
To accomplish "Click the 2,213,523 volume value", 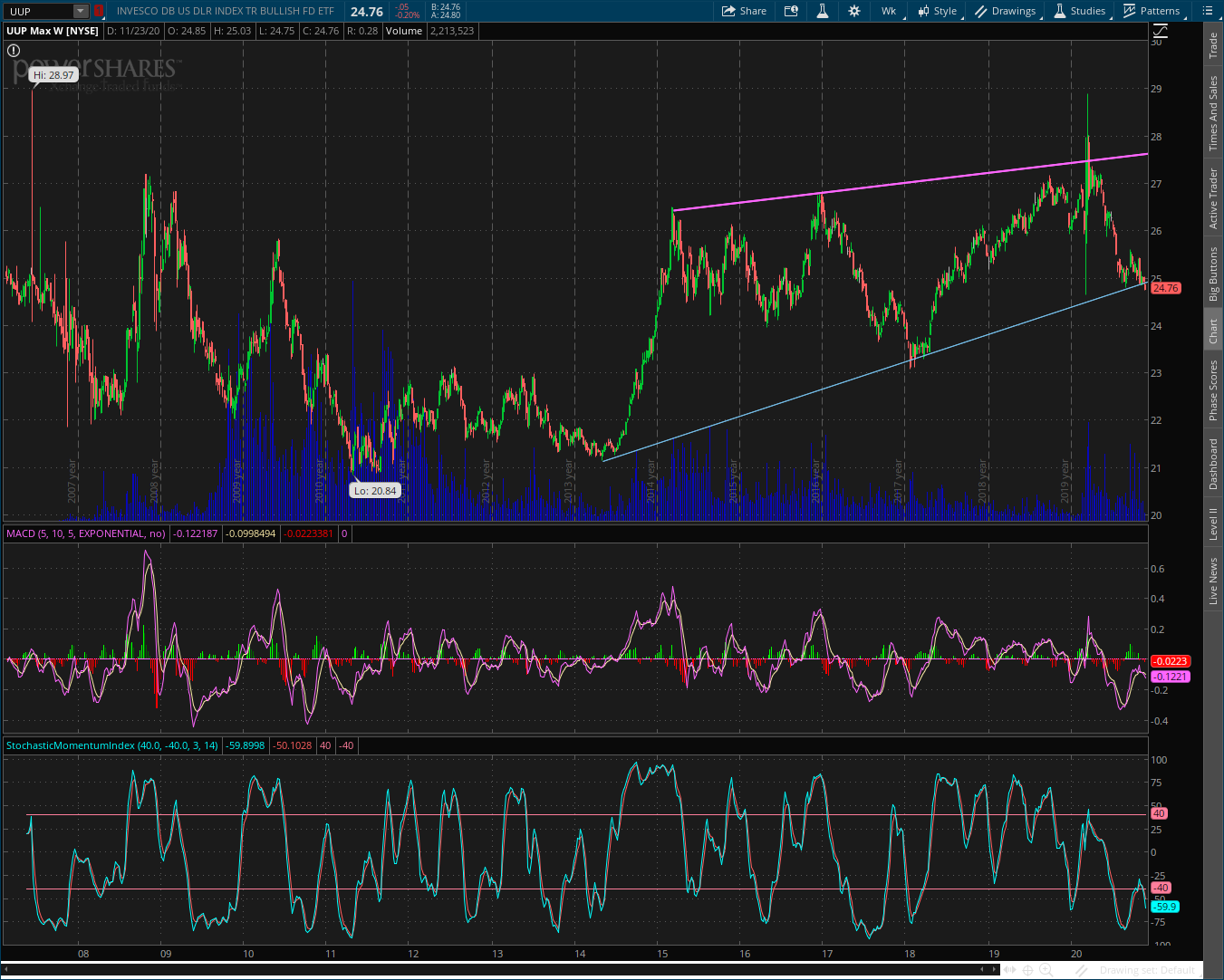I will point(450,31).
